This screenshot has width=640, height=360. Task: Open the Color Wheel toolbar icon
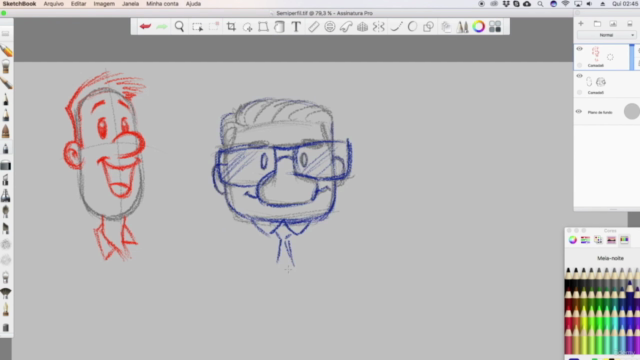tap(479, 27)
